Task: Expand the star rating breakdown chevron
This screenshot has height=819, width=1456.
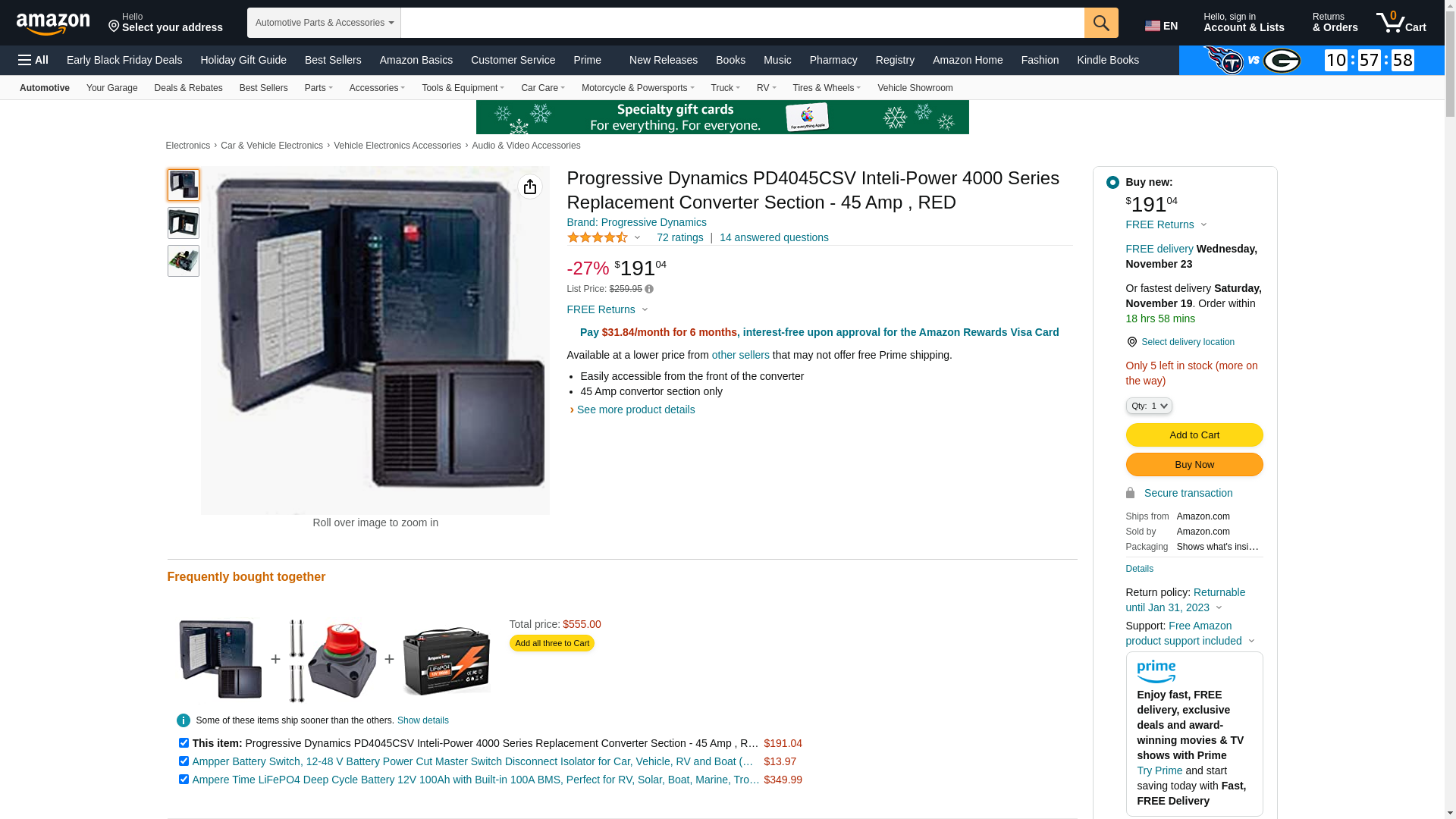Action: pyautogui.click(x=638, y=238)
